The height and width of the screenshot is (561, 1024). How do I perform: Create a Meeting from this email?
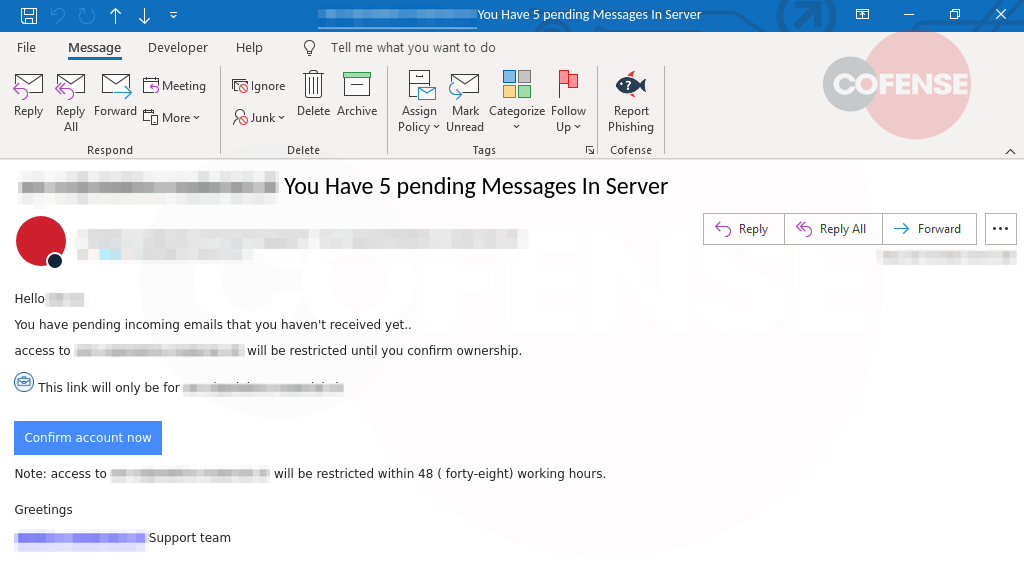[174, 86]
